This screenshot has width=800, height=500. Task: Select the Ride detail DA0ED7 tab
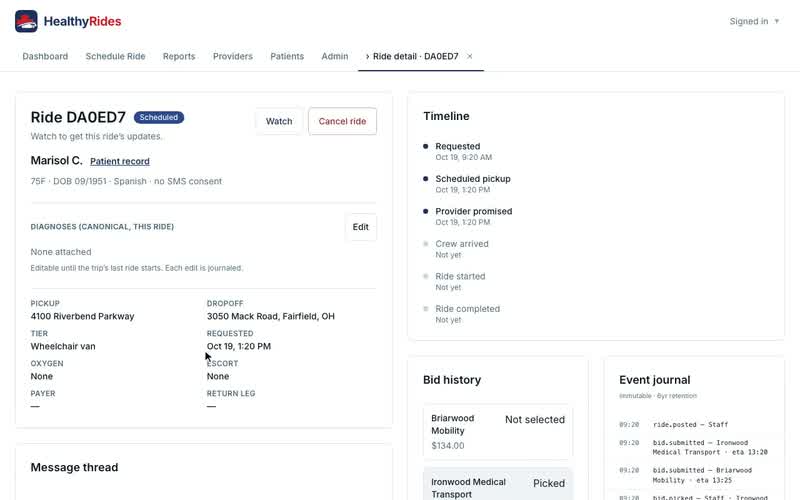[415, 56]
